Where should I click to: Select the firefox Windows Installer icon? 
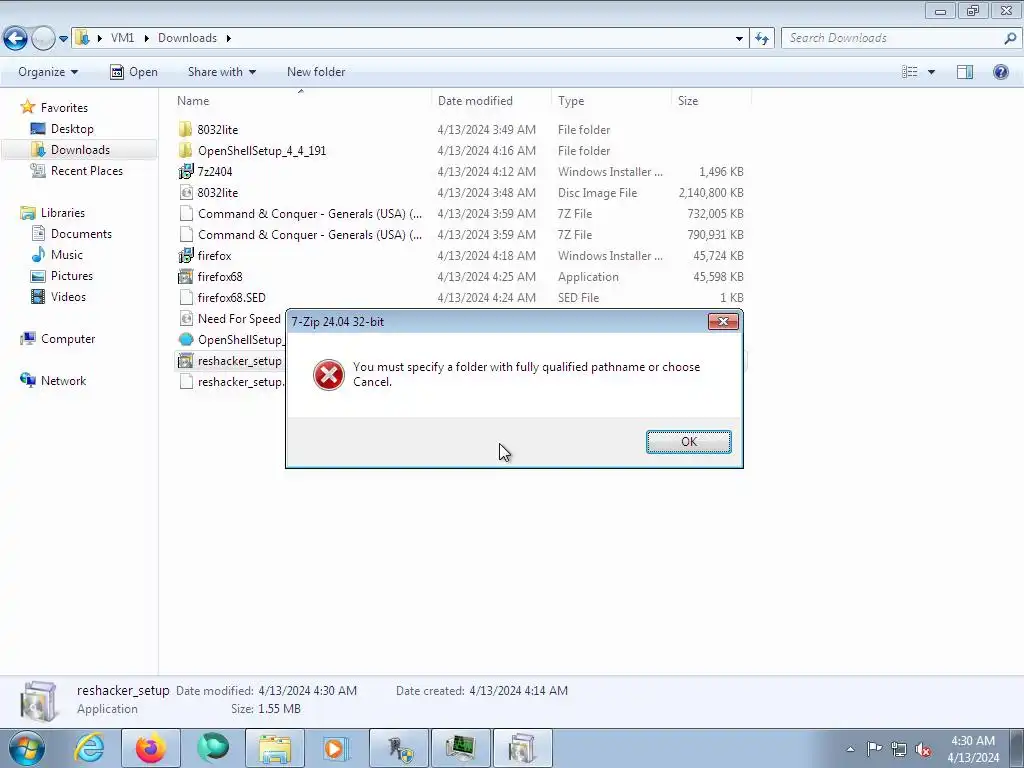pyautogui.click(x=186, y=255)
